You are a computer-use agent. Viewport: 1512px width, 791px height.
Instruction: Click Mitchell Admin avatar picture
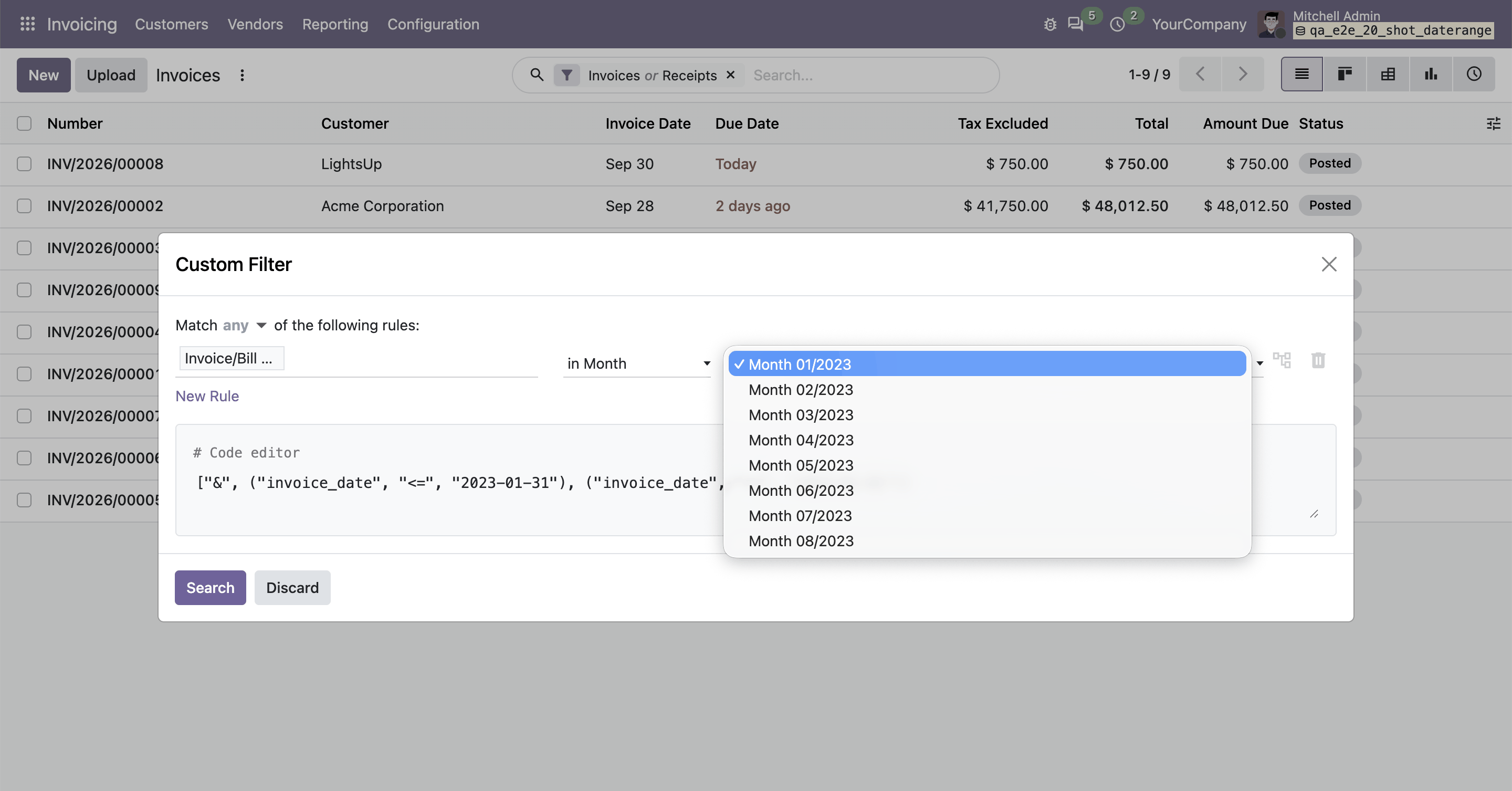click(1270, 24)
